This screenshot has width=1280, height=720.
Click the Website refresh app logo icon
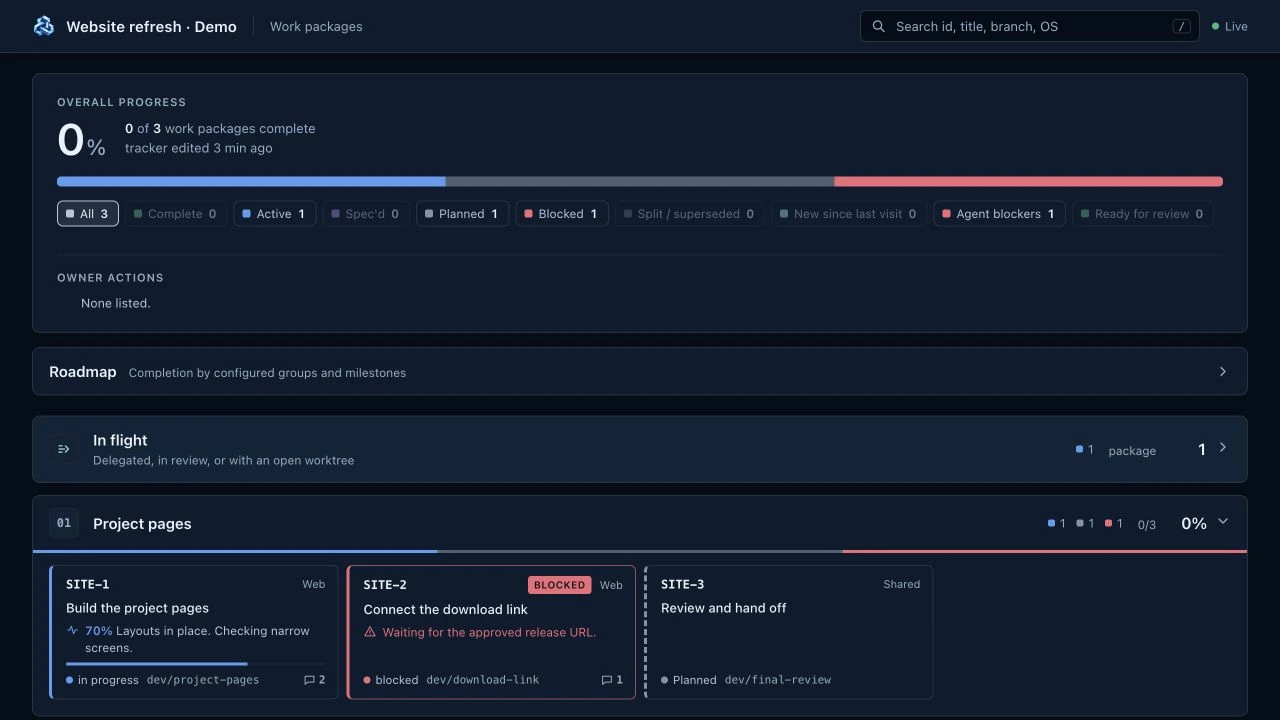[x=44, y=26]
